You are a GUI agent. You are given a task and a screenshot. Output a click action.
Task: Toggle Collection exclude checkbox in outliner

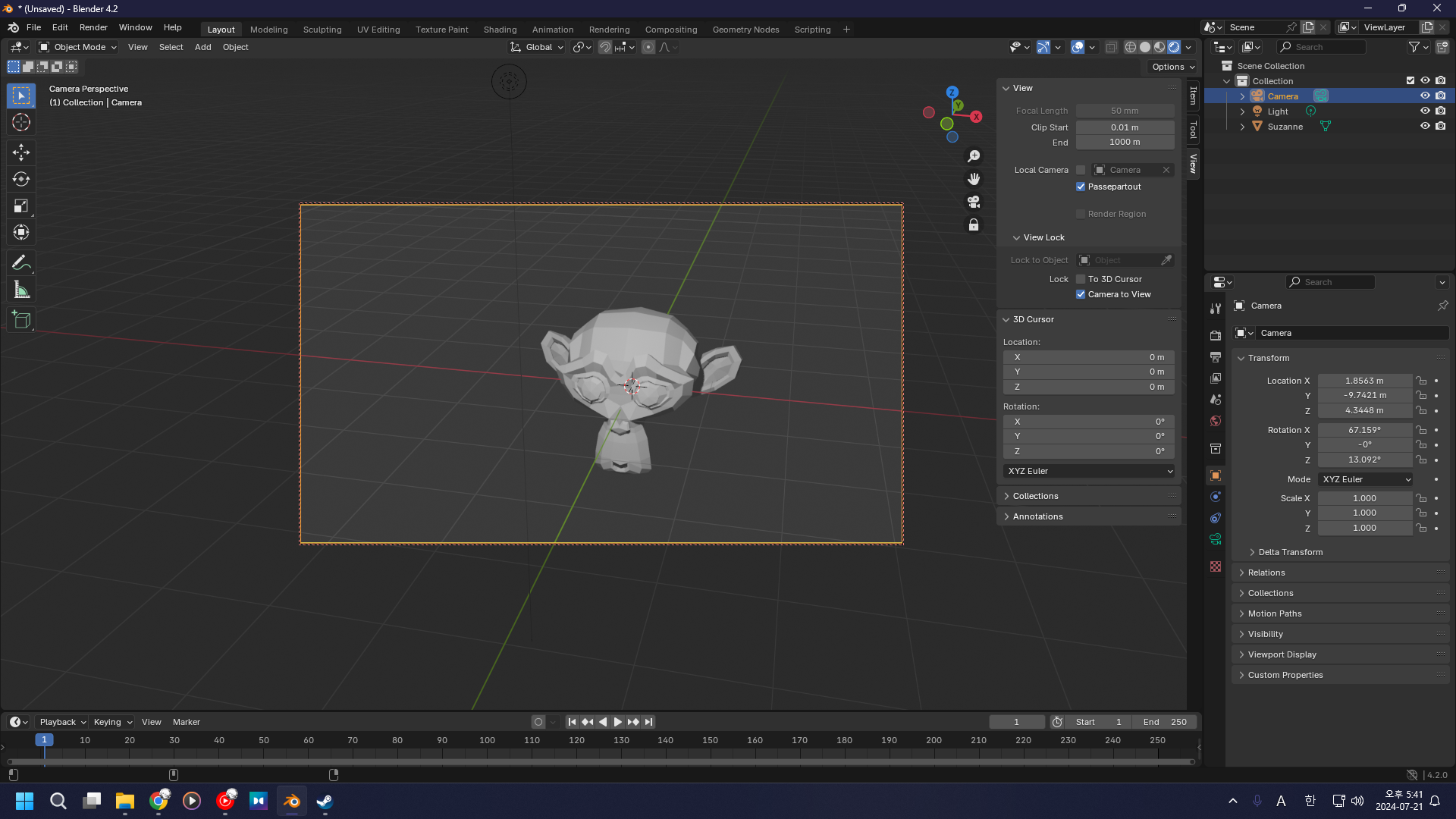[x=1410, y=80]
